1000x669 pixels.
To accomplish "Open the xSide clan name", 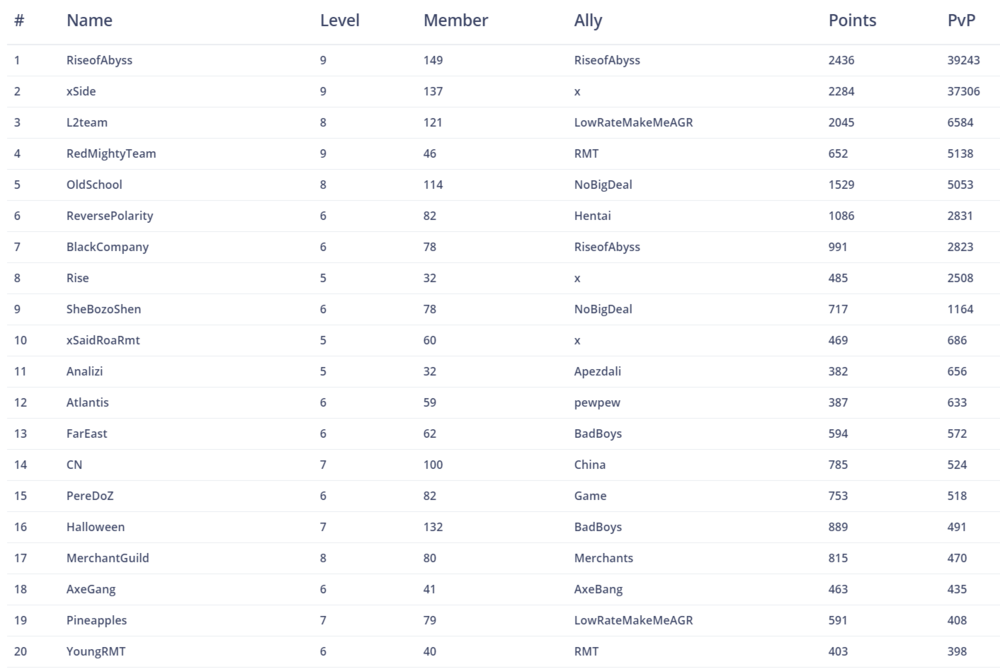I will click(81, 91).
